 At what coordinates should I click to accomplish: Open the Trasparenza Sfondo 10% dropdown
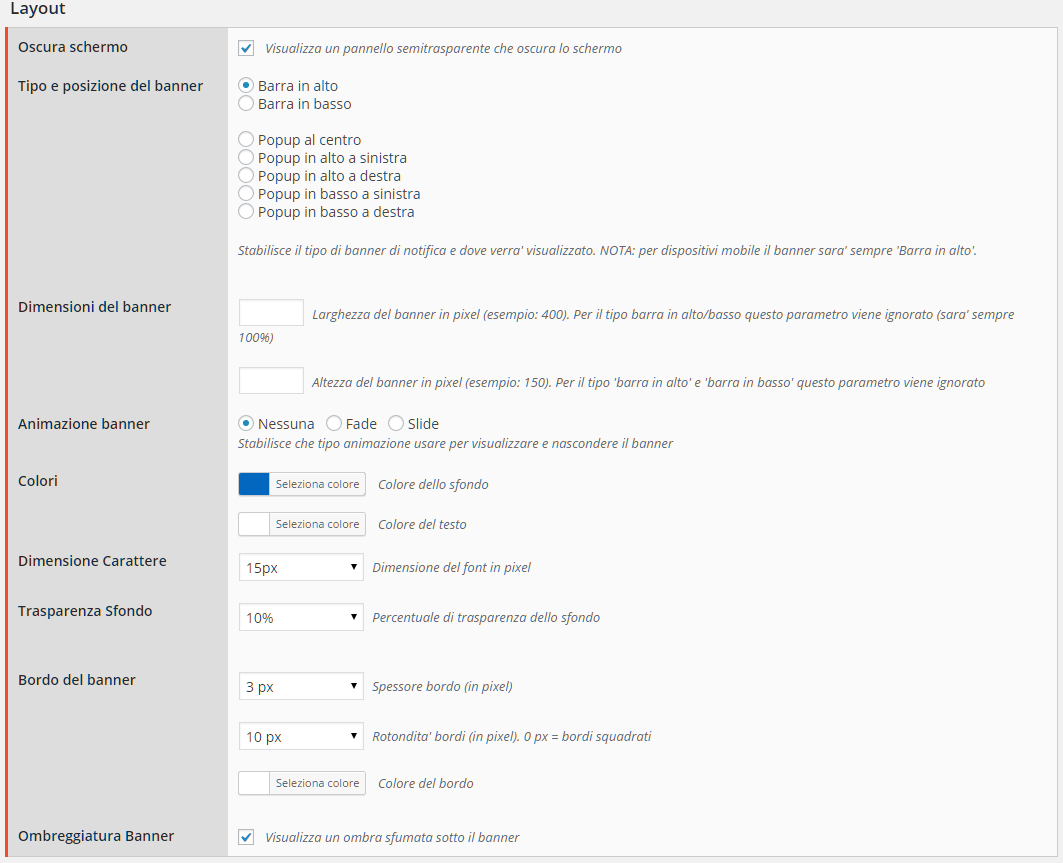(x=301, y=618)
